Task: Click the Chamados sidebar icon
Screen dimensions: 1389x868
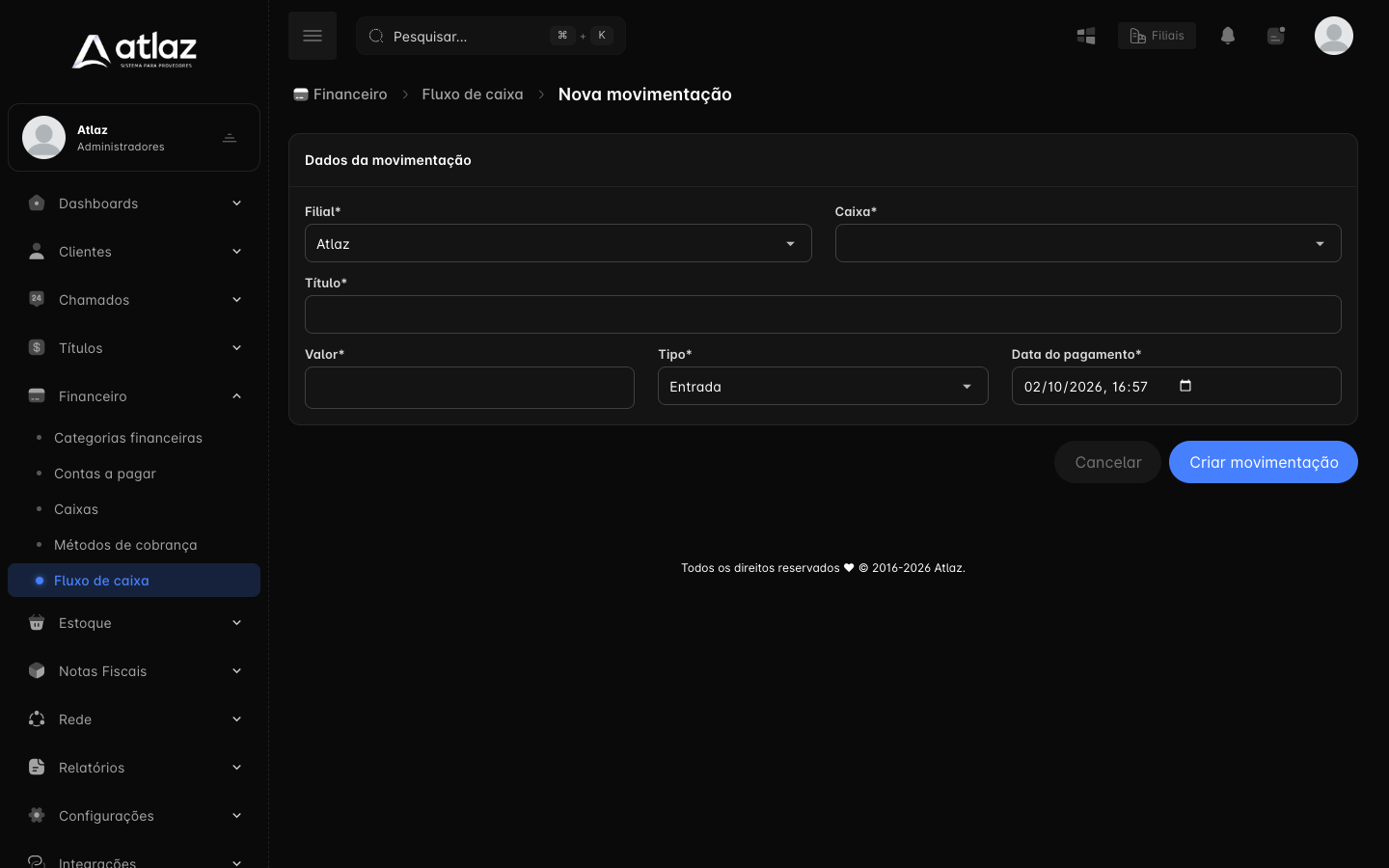Action: (37, 299)
